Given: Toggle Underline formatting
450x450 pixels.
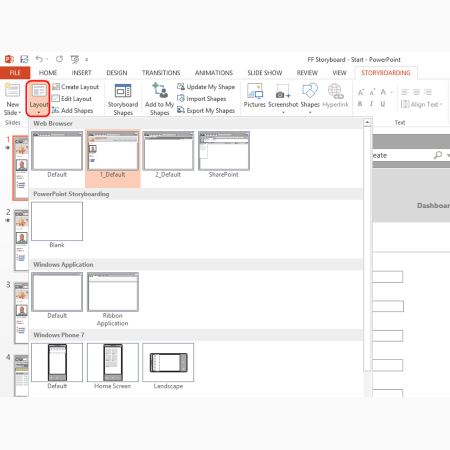Looking at the screenshot, I should [383, 104].
